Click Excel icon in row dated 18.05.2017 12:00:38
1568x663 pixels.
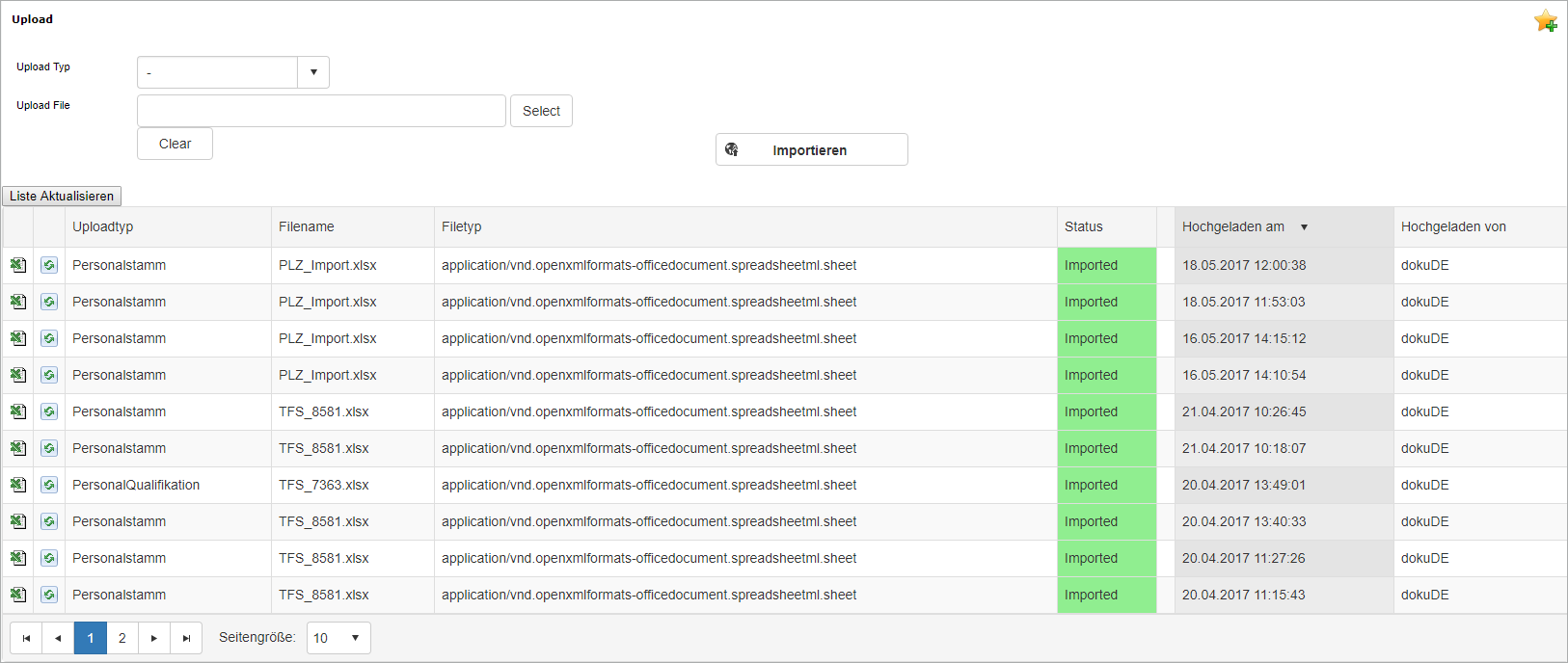(x=18, y=265)
